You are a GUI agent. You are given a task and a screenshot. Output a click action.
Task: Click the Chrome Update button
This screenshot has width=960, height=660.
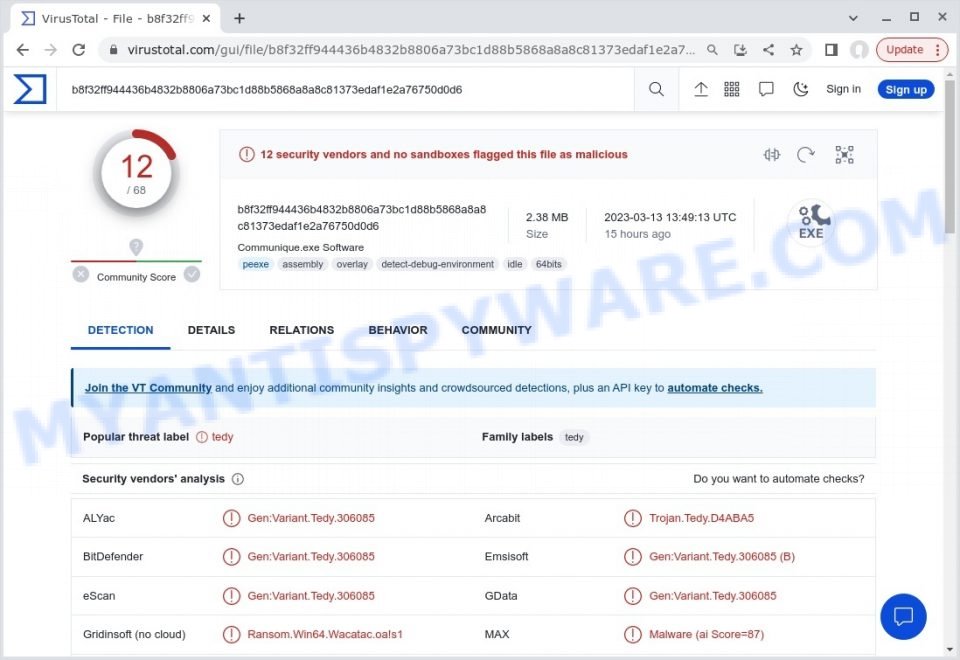[x=911, y=50]
